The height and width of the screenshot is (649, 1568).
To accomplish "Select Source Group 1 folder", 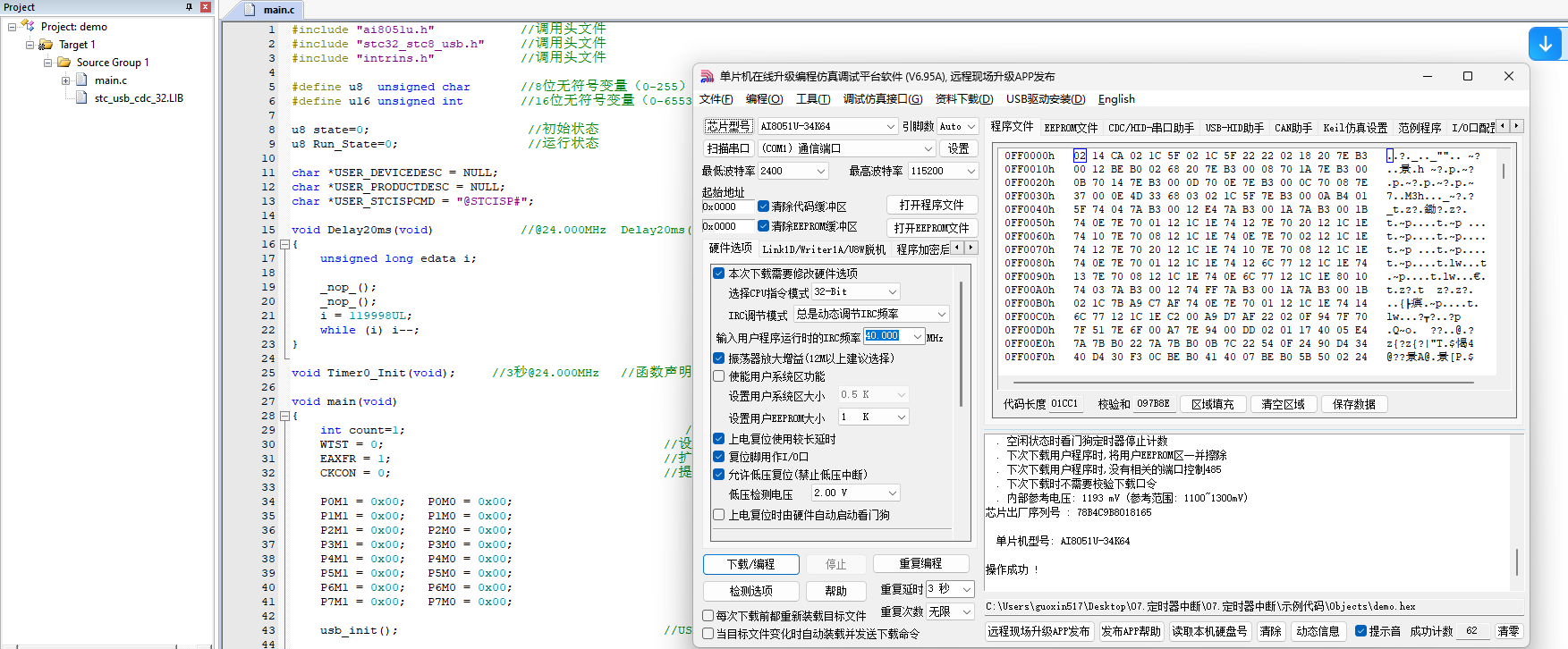I will coord(113,63).
